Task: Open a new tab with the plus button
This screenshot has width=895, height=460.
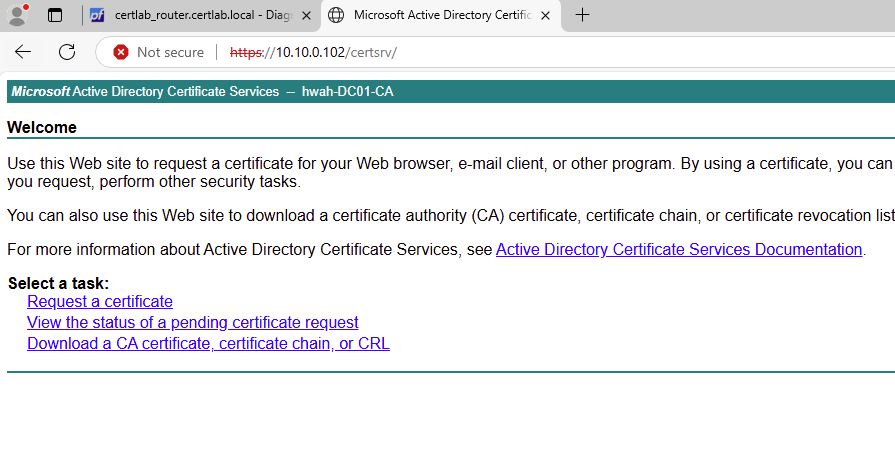Action: click(x=582, y=15)
